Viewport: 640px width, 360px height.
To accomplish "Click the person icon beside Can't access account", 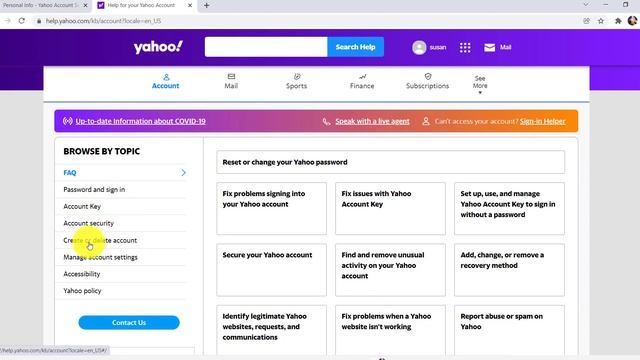I will click(x=426, y=121).
